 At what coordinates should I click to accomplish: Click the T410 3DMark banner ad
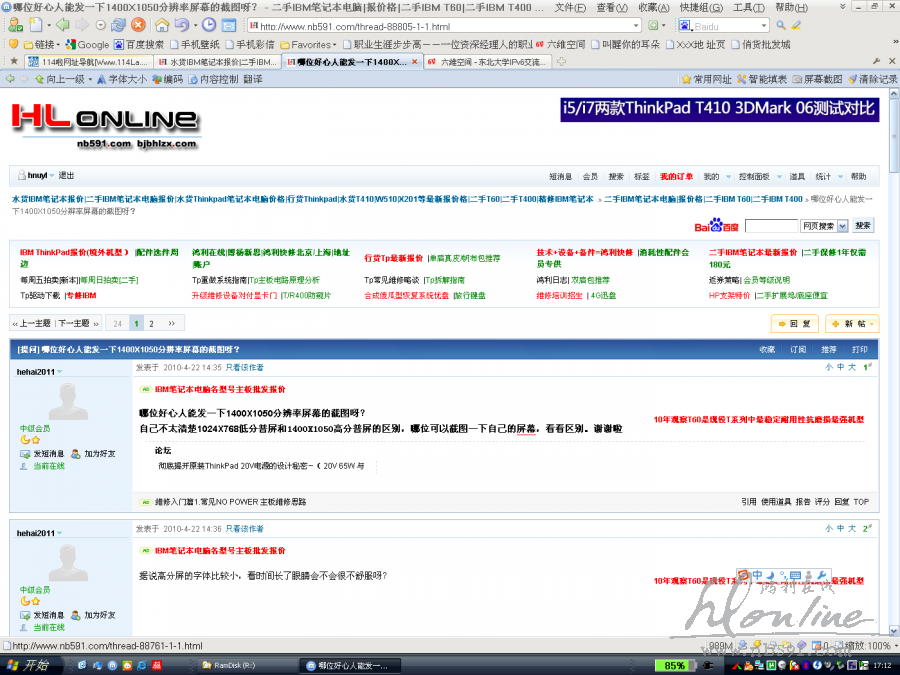(x=719, y=108)
